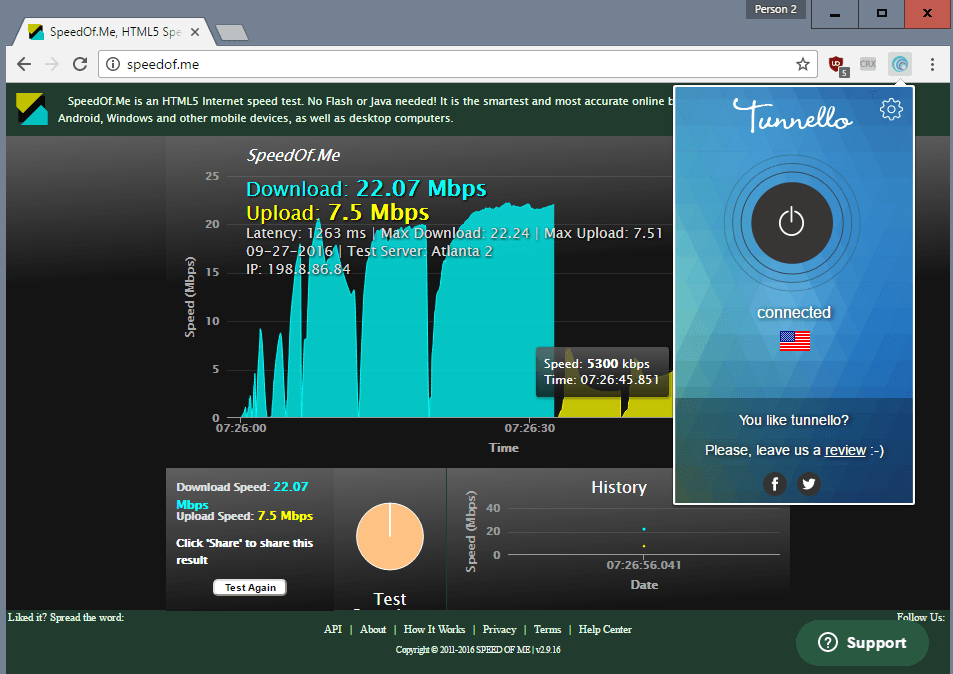This screenshot has width=953, height=674.
Task: Open Tunnello settings gear
Action: 891,109
